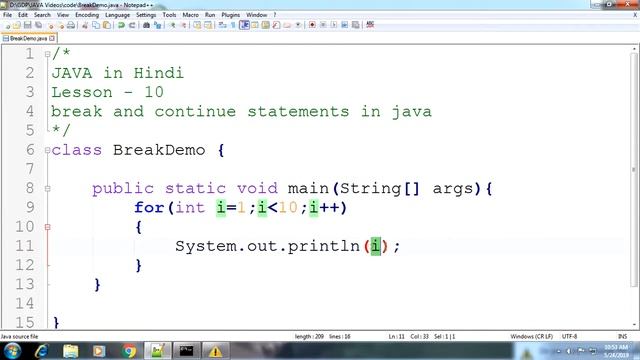Click the Stop Recording macro icon
Viewport: 640px width, 360px height.
point(323,25)
